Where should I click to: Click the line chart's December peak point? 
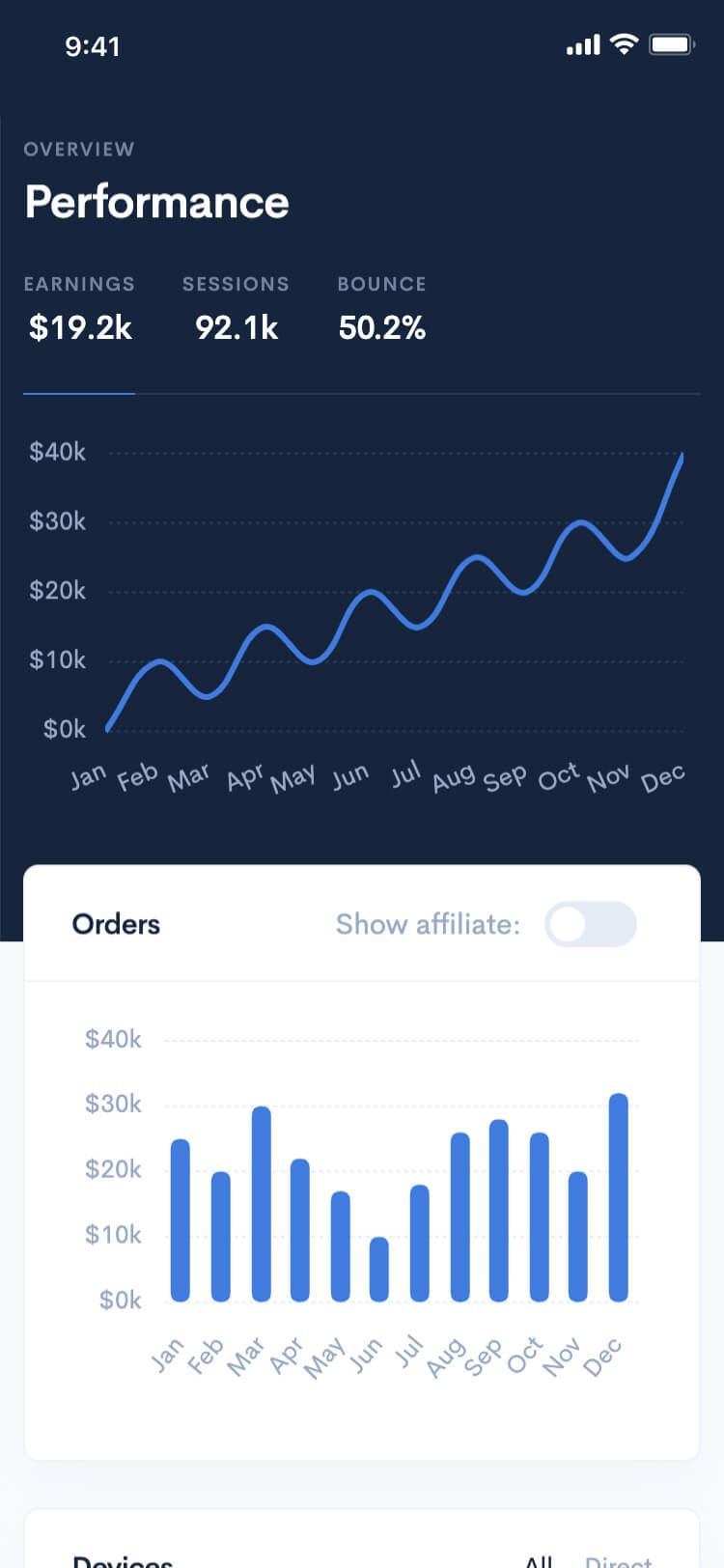click(x=682, y=456)
